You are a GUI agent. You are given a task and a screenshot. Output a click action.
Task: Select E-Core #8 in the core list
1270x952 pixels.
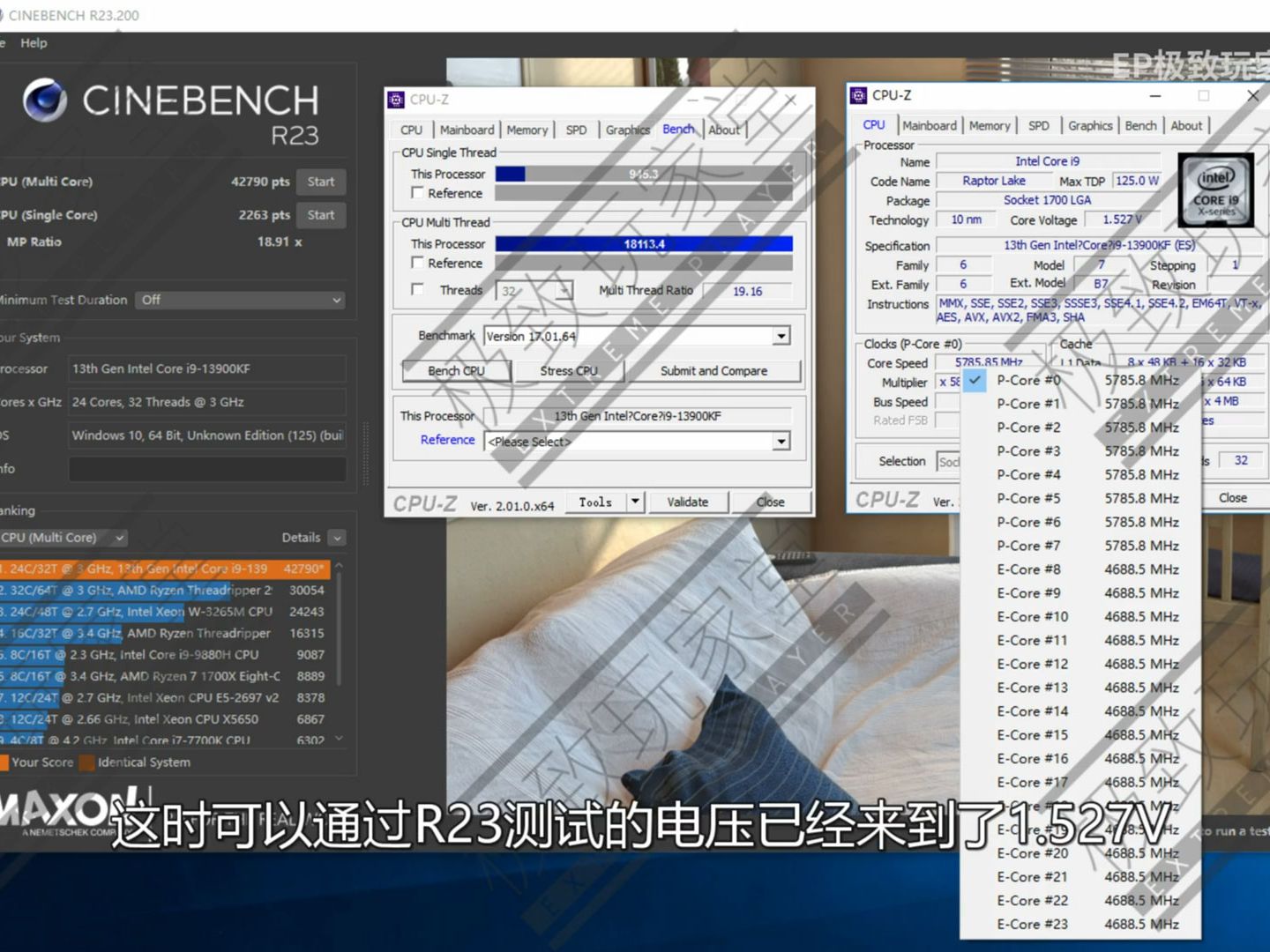(1080, 569)
